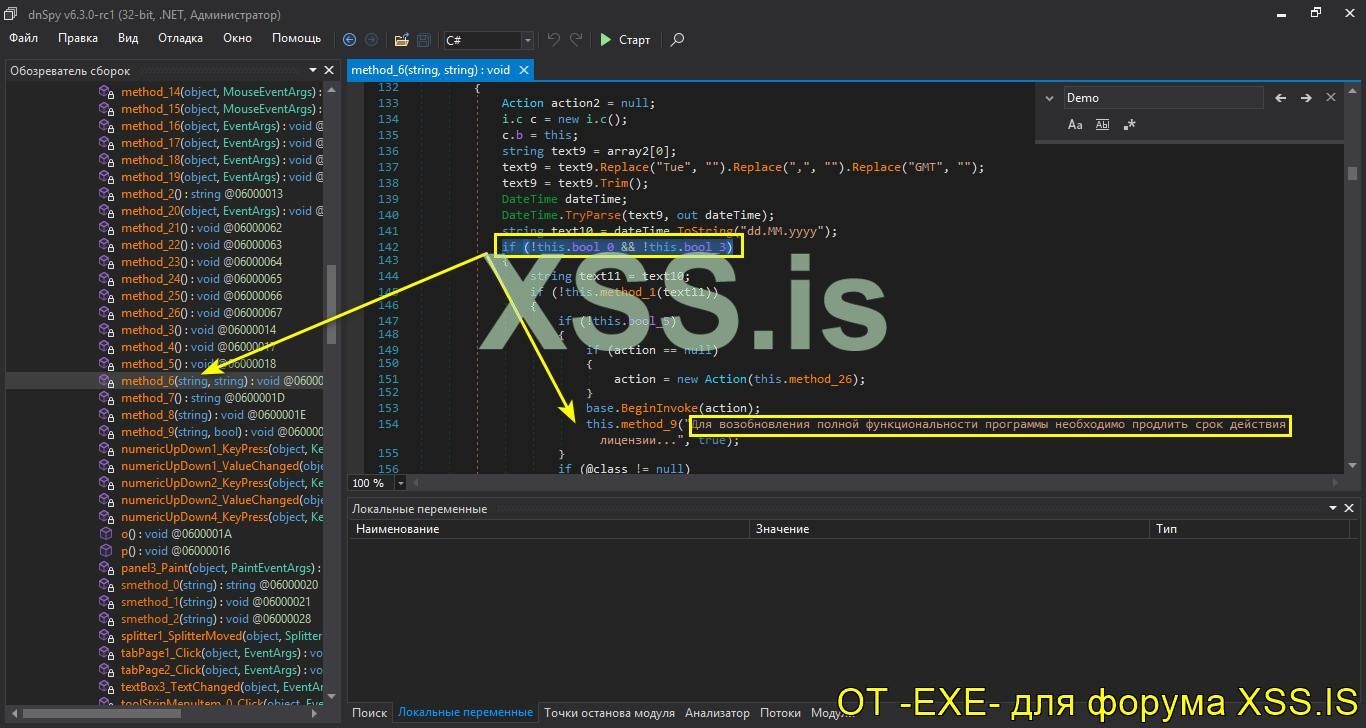Click the method icon beside panel3_Paint
This screenshot has height=728, width=1366.
pos(106,568)
